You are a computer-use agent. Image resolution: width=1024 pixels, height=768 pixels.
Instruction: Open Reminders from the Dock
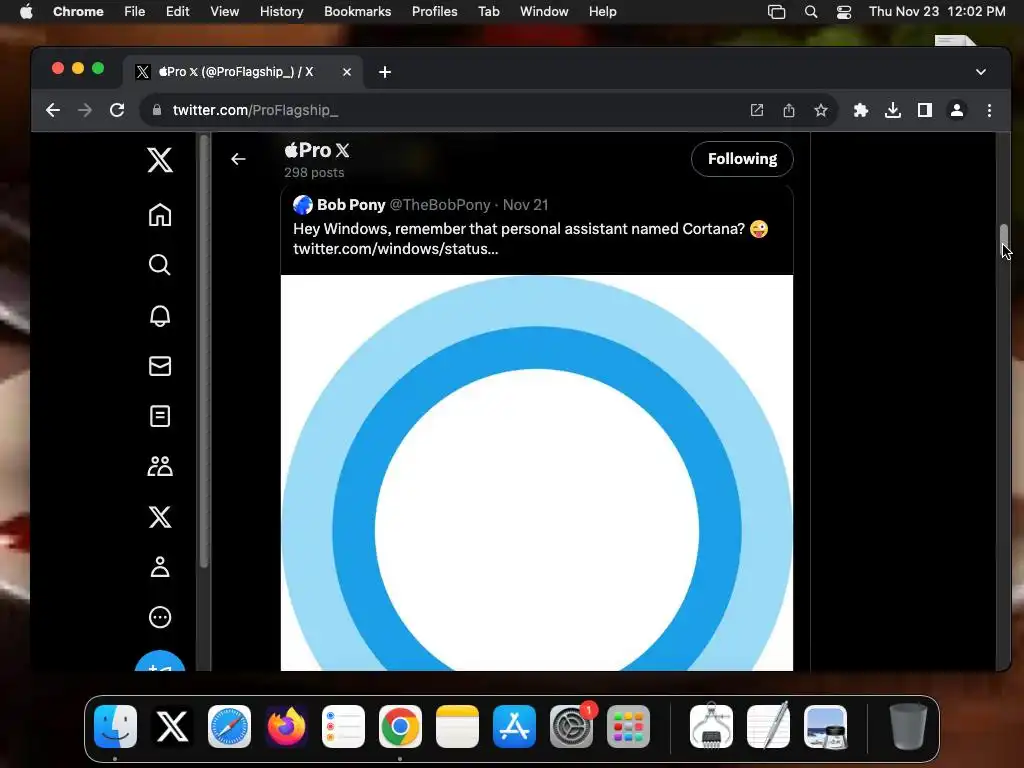pos(344,726)
